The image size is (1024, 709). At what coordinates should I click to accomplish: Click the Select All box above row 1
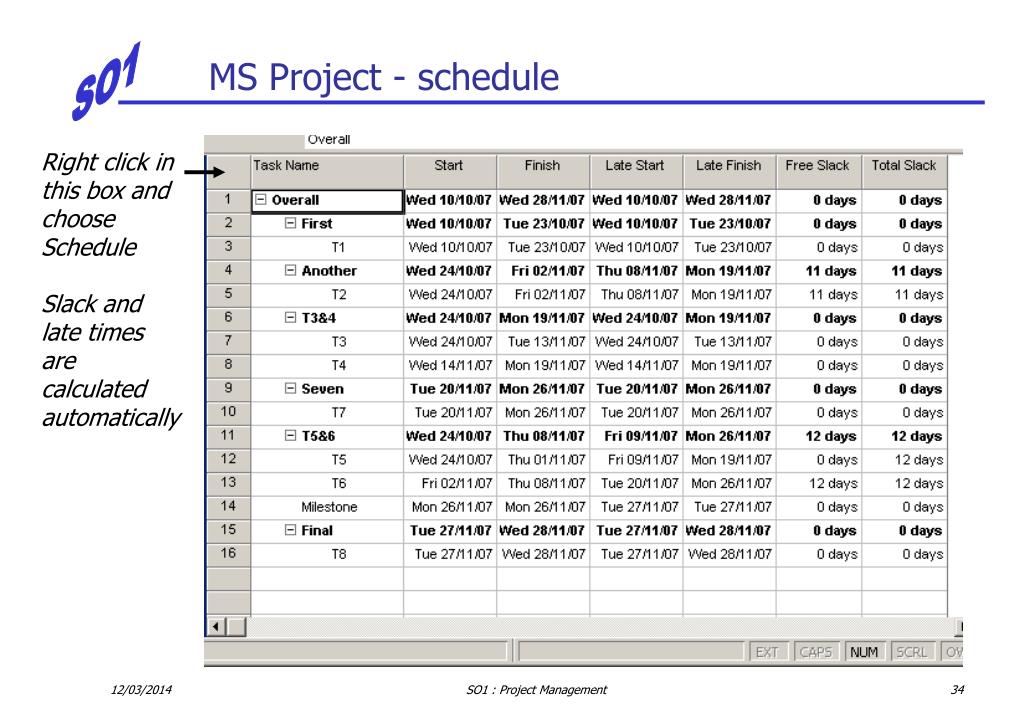[228, 172]
